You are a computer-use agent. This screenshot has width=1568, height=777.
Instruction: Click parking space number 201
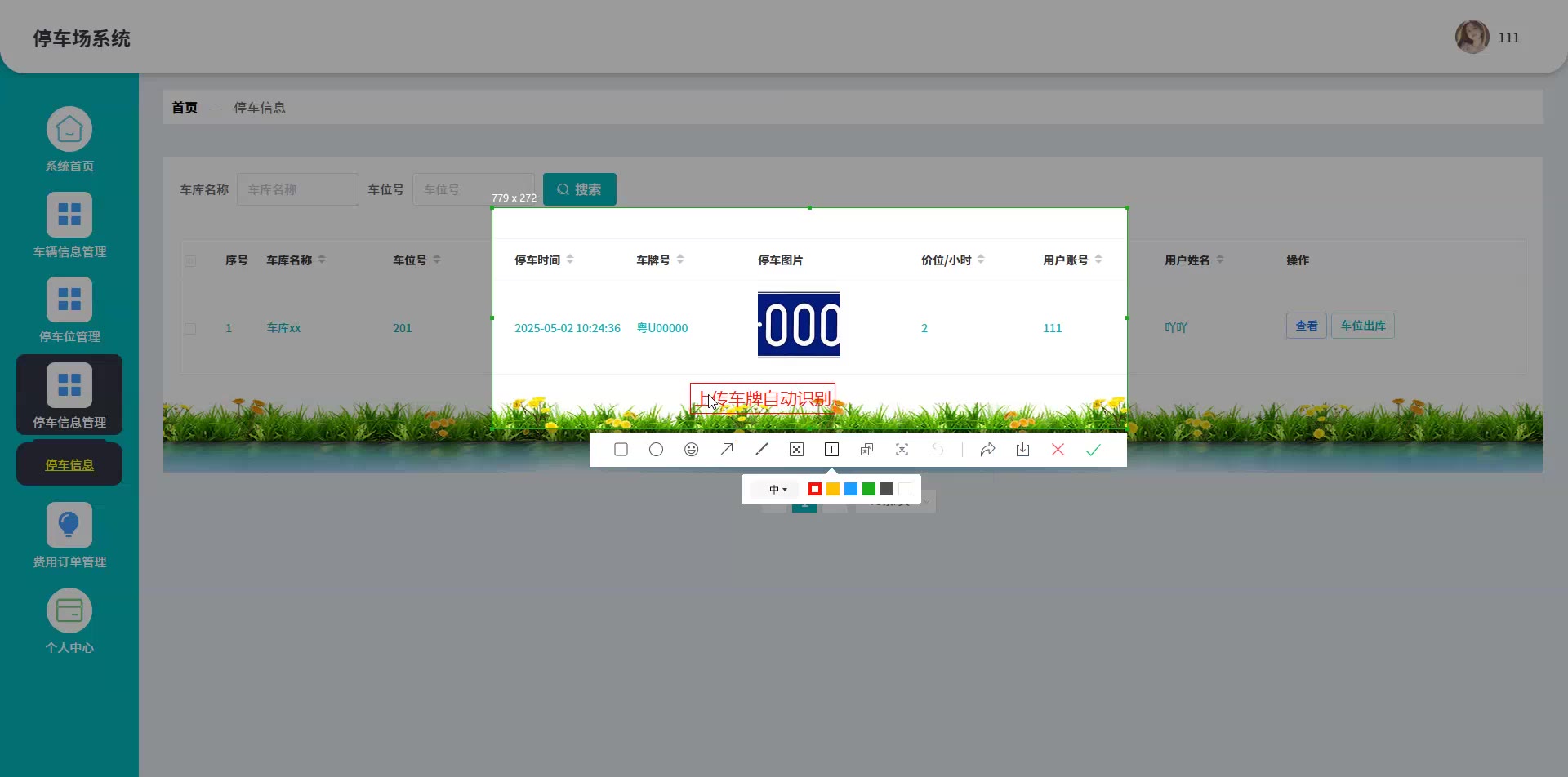(x=402, y=328)
